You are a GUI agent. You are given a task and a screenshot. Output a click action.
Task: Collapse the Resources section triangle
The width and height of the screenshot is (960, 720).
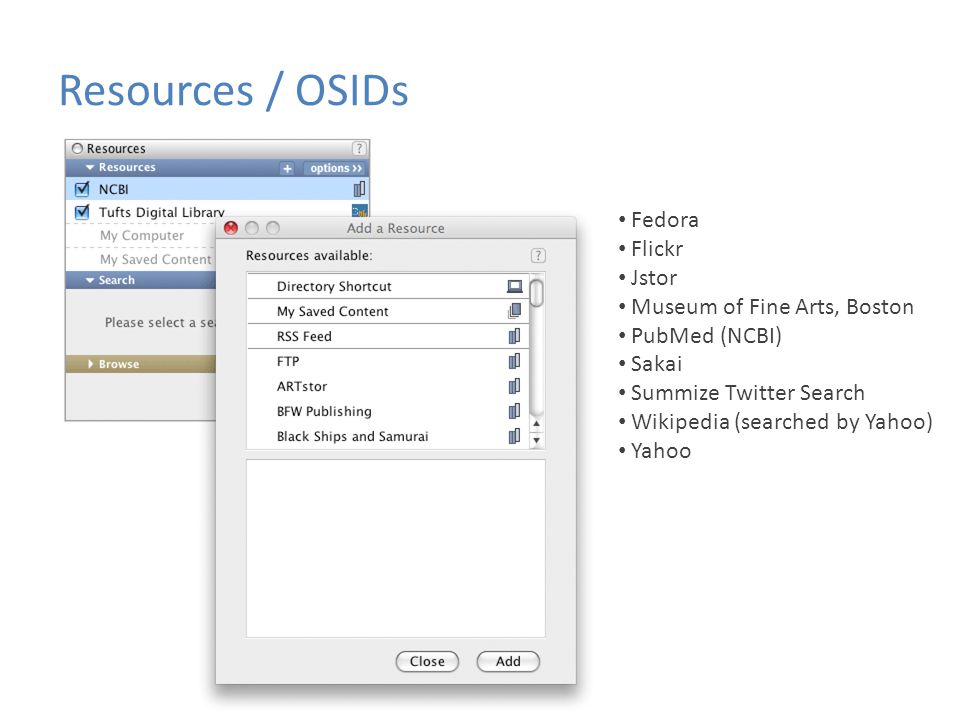90,167
